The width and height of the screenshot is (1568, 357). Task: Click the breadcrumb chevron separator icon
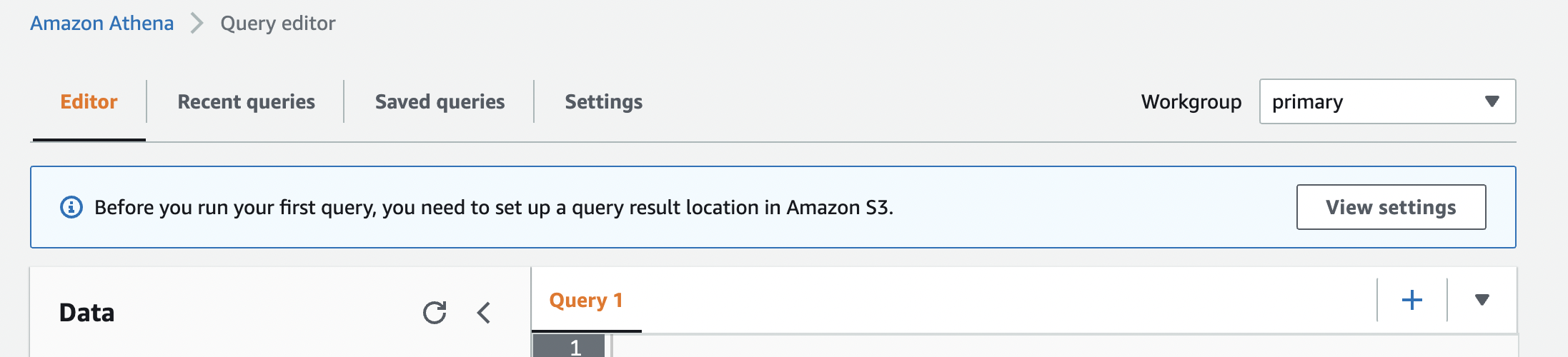pyautogui.click(x=197, y=24)
